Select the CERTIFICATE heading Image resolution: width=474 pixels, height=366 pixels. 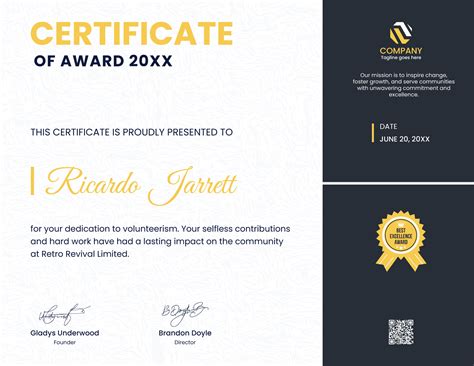(132, 33)
